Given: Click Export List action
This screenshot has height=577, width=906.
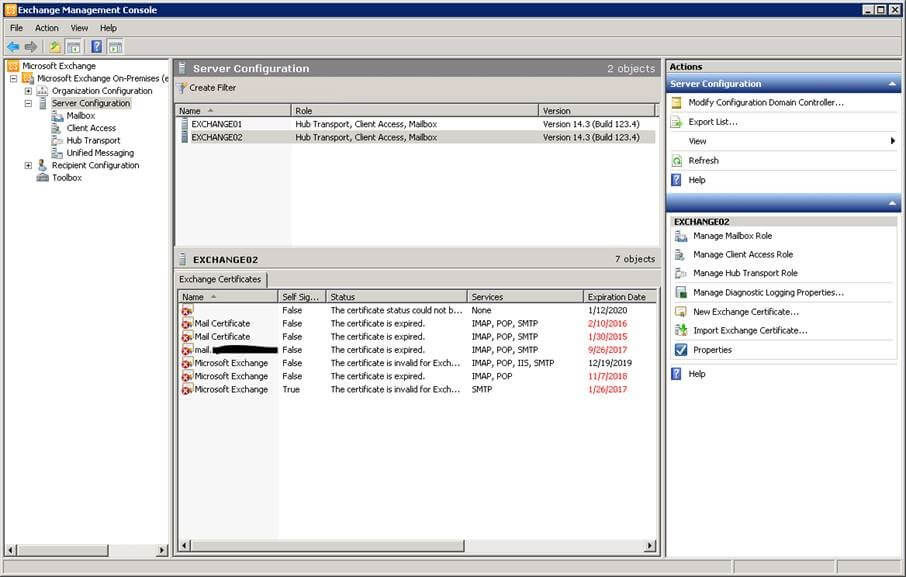Looking at the screenshot, I should coord(713,122).
